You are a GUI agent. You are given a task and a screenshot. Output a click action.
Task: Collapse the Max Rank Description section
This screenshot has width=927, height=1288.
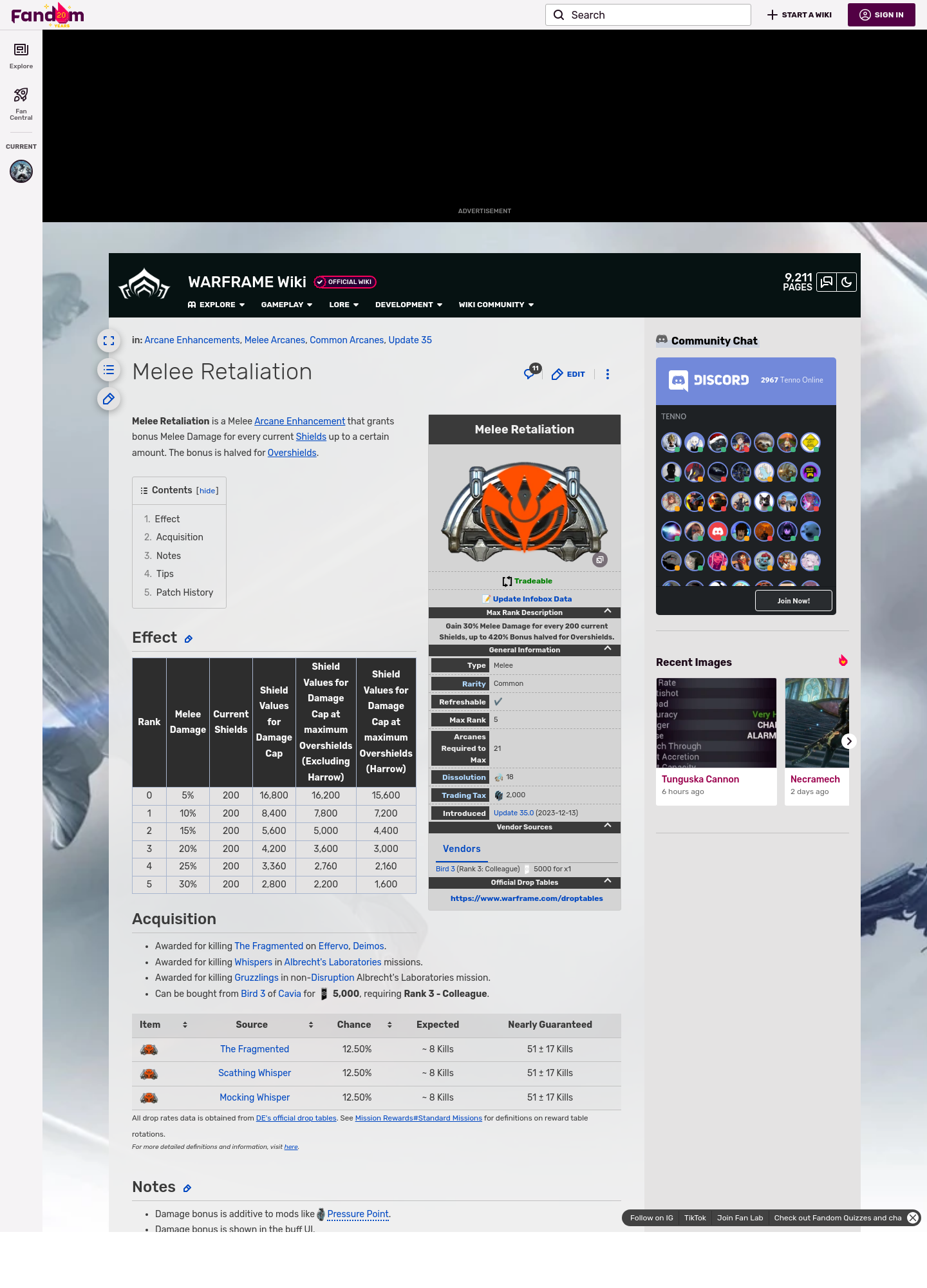608,611
